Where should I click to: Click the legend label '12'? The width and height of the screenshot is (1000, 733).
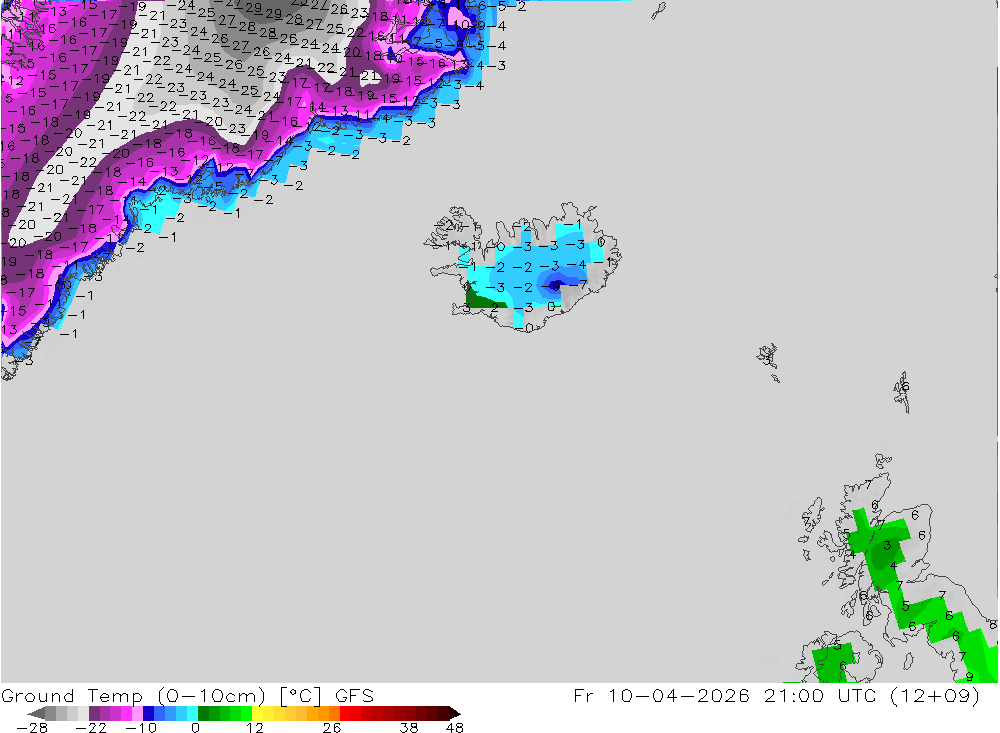[x=255, y=728]
